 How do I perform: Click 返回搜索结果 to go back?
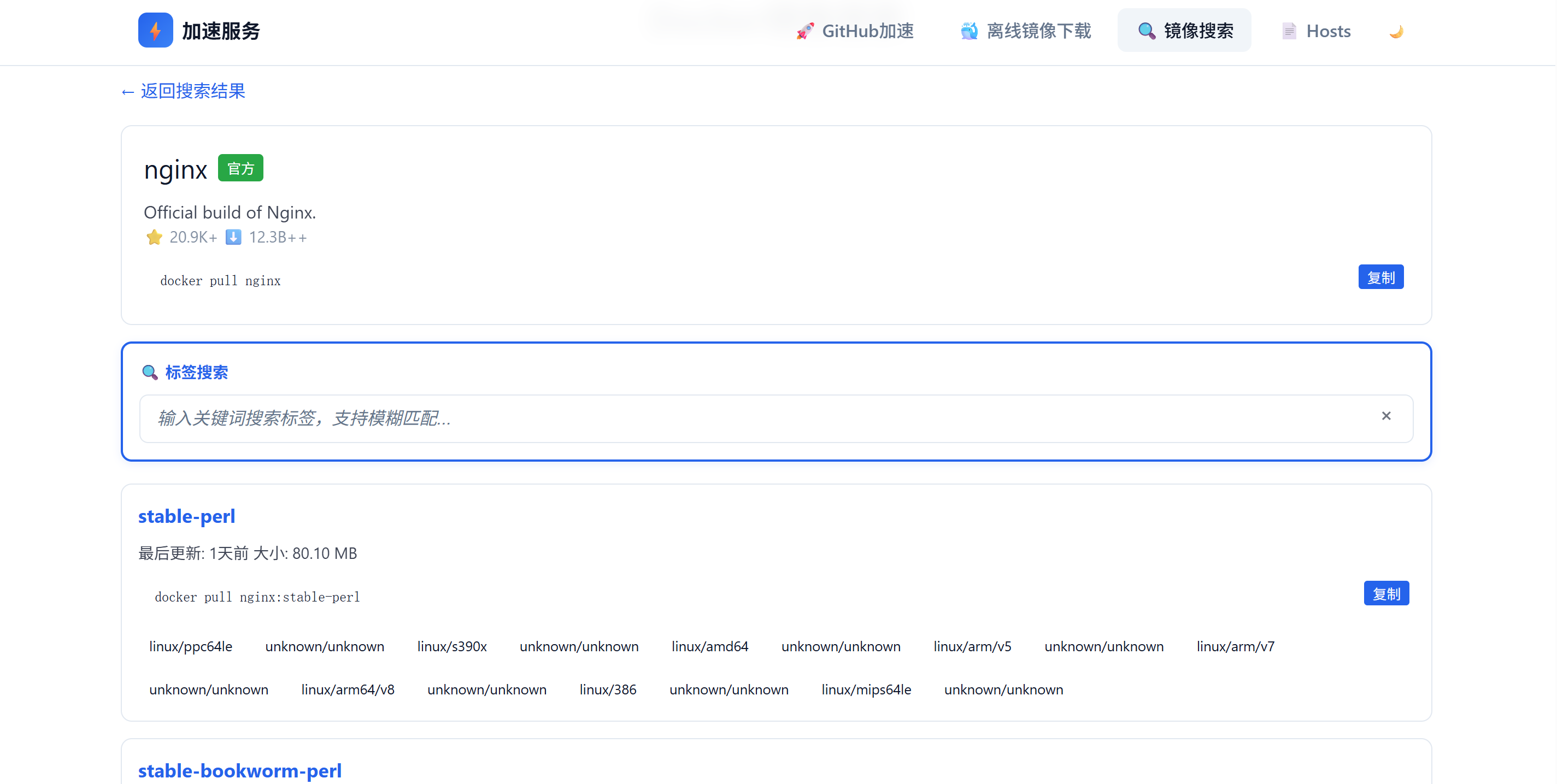pos(183,91)
